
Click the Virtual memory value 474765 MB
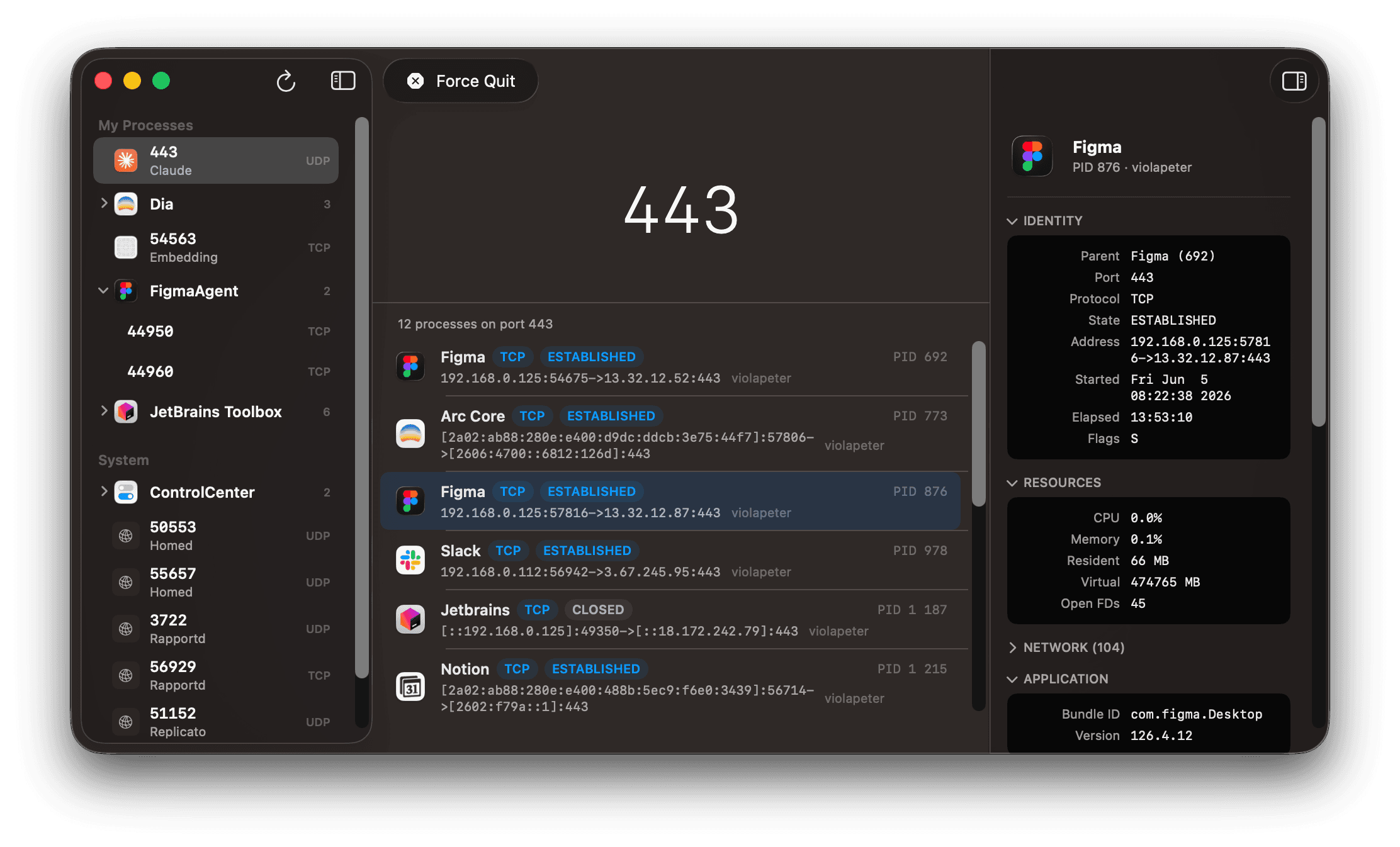tap(1165, 582)
